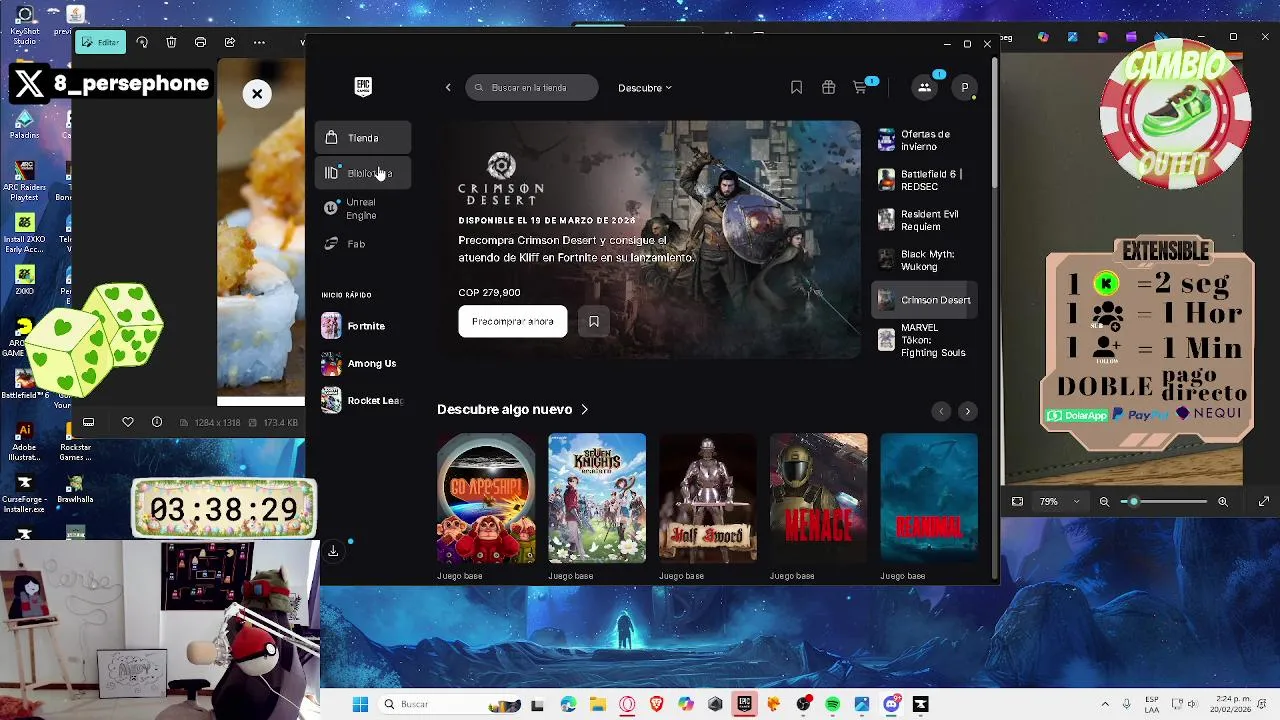Close the image overlay with the round X
This screenshot has width=1280, height=720.
(x=257, y=94)
